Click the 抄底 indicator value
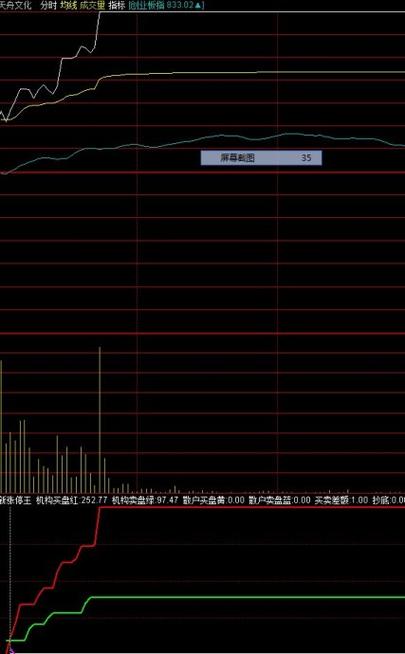This screenshot has height=654, width=405. coord(389,500)
